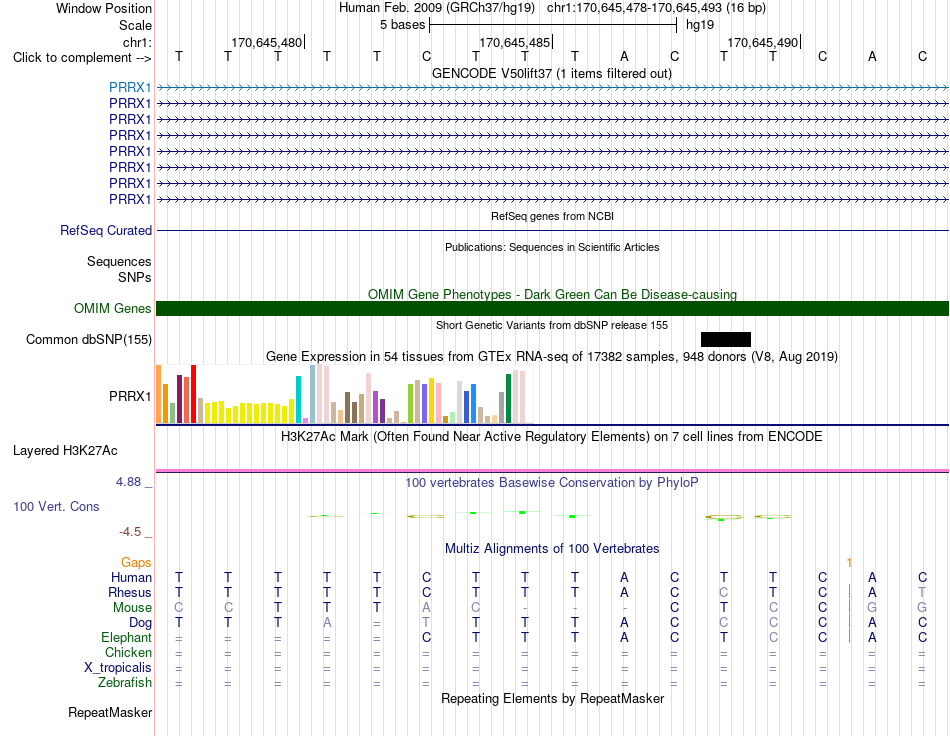Click the Sequences label of Publications track
Screen dimensions: 950x736
point(119,261)
